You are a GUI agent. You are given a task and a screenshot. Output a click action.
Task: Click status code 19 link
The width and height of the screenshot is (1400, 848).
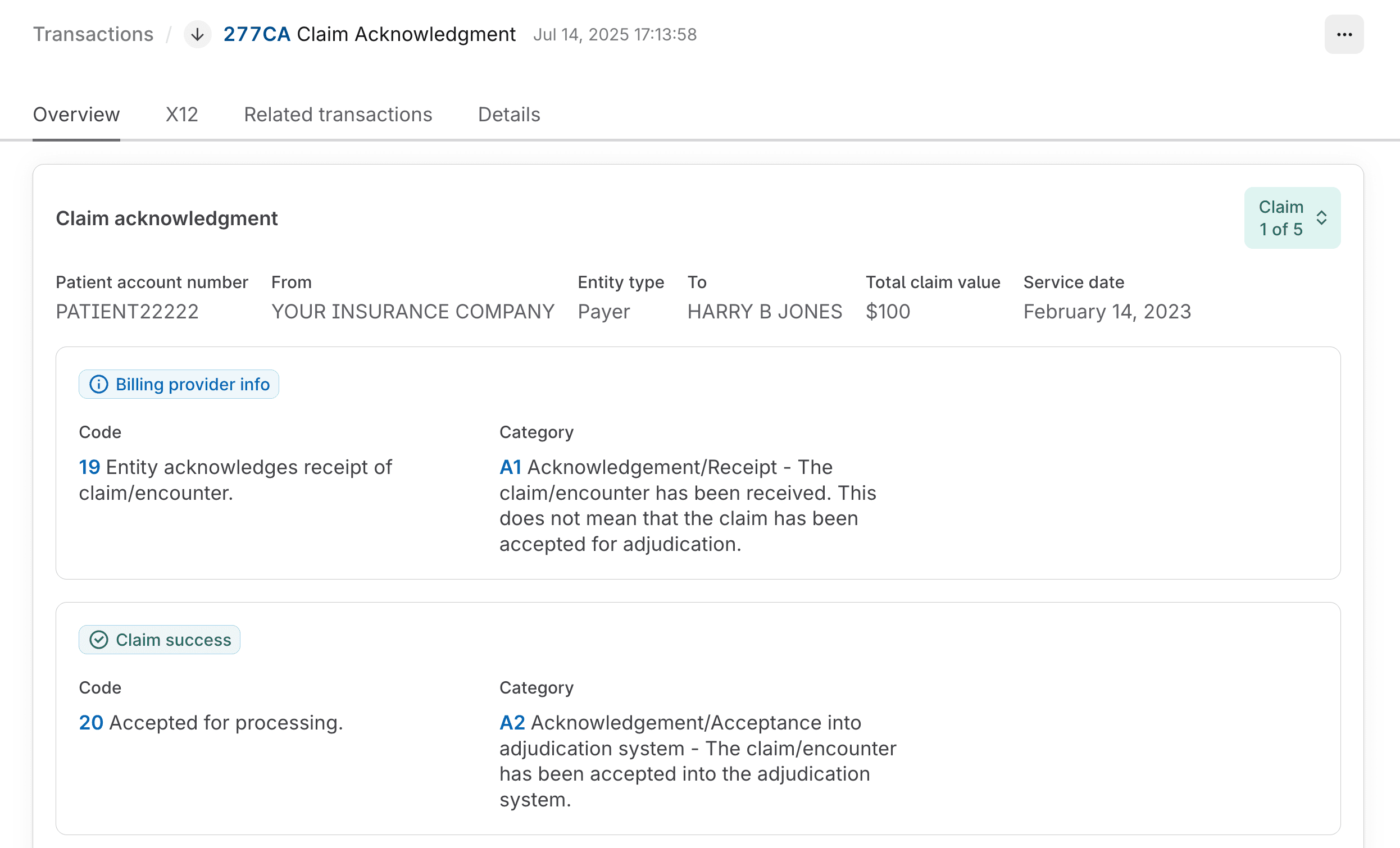pyautogui.click(x=89, y=467)
